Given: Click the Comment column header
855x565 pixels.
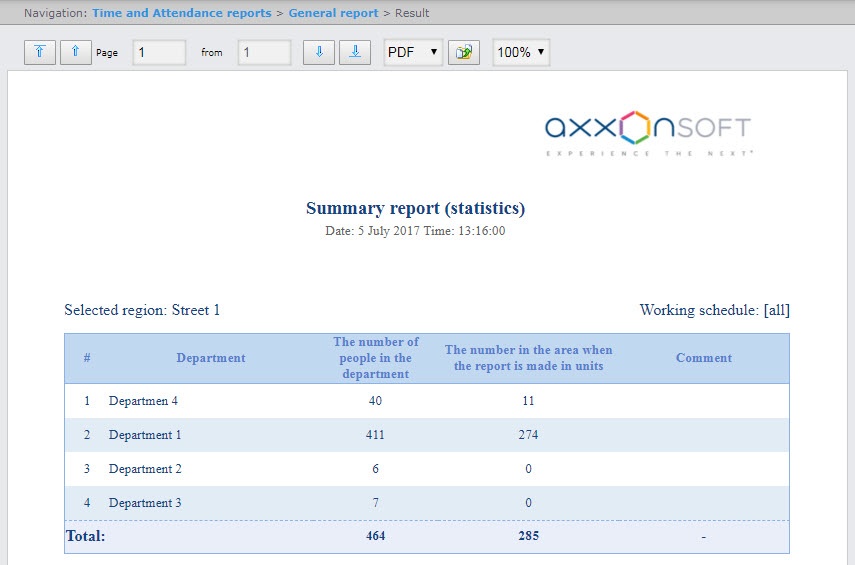Looking at the screenshot, I should 704,358.
